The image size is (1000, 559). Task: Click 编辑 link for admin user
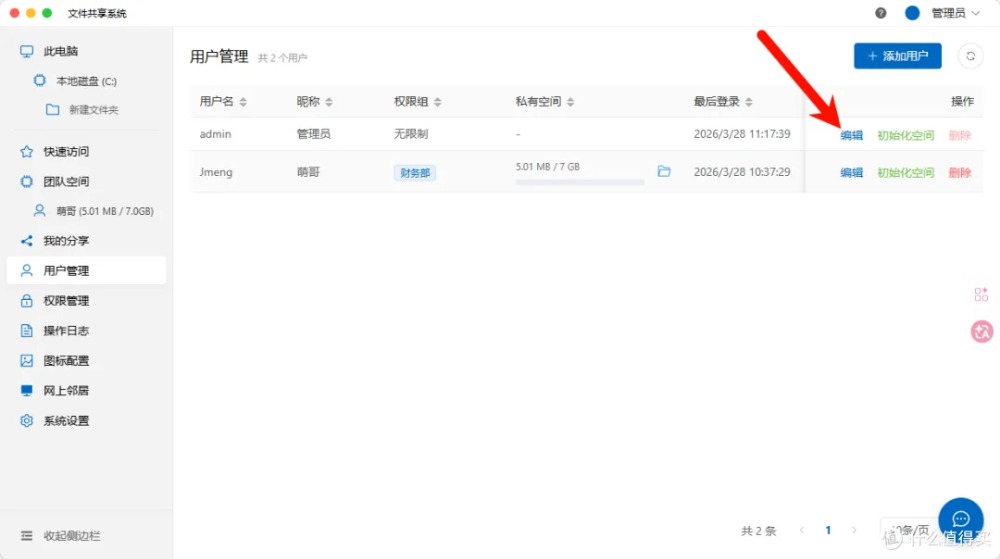(851, 135)
